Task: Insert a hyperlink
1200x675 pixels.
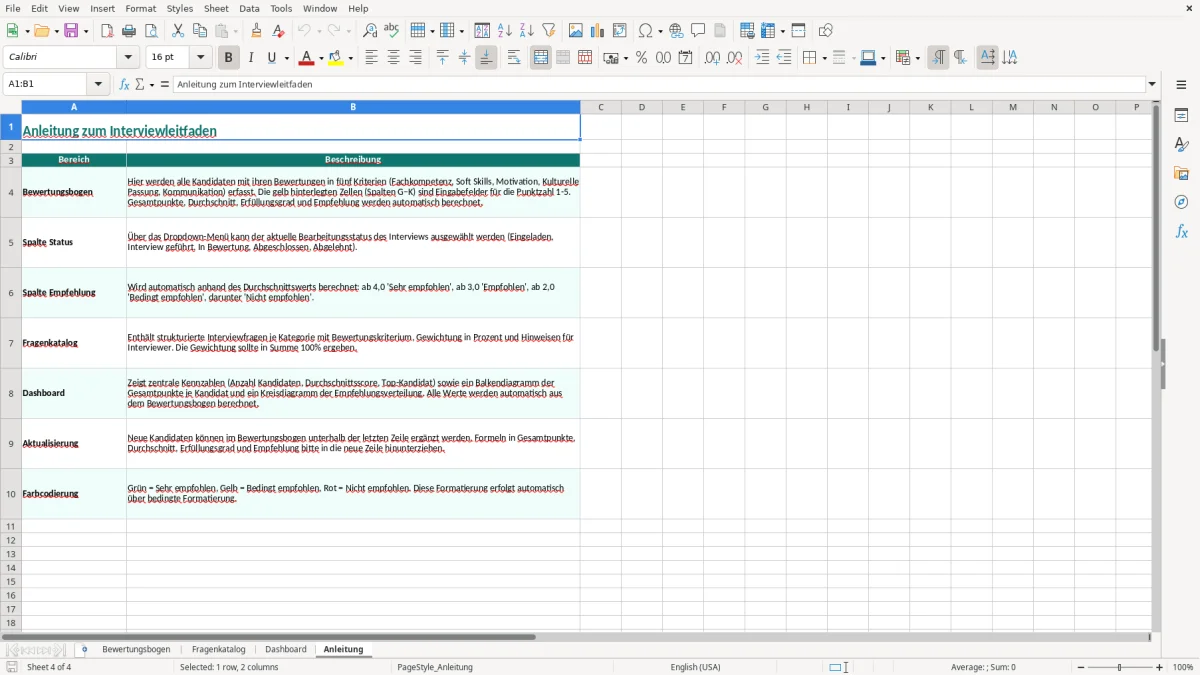Action: pyautogui.click(x=676, y=31)
